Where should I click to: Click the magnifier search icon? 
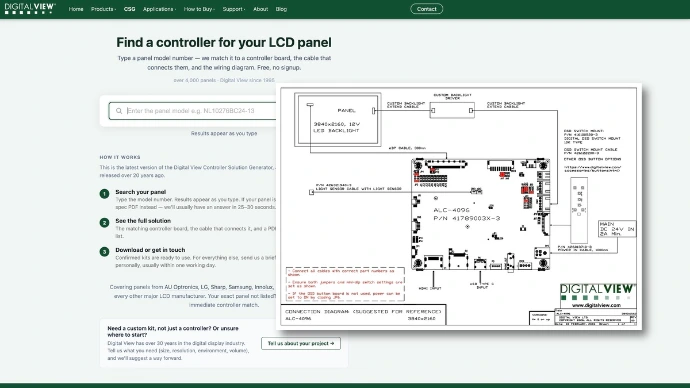(x=119, y=111)
